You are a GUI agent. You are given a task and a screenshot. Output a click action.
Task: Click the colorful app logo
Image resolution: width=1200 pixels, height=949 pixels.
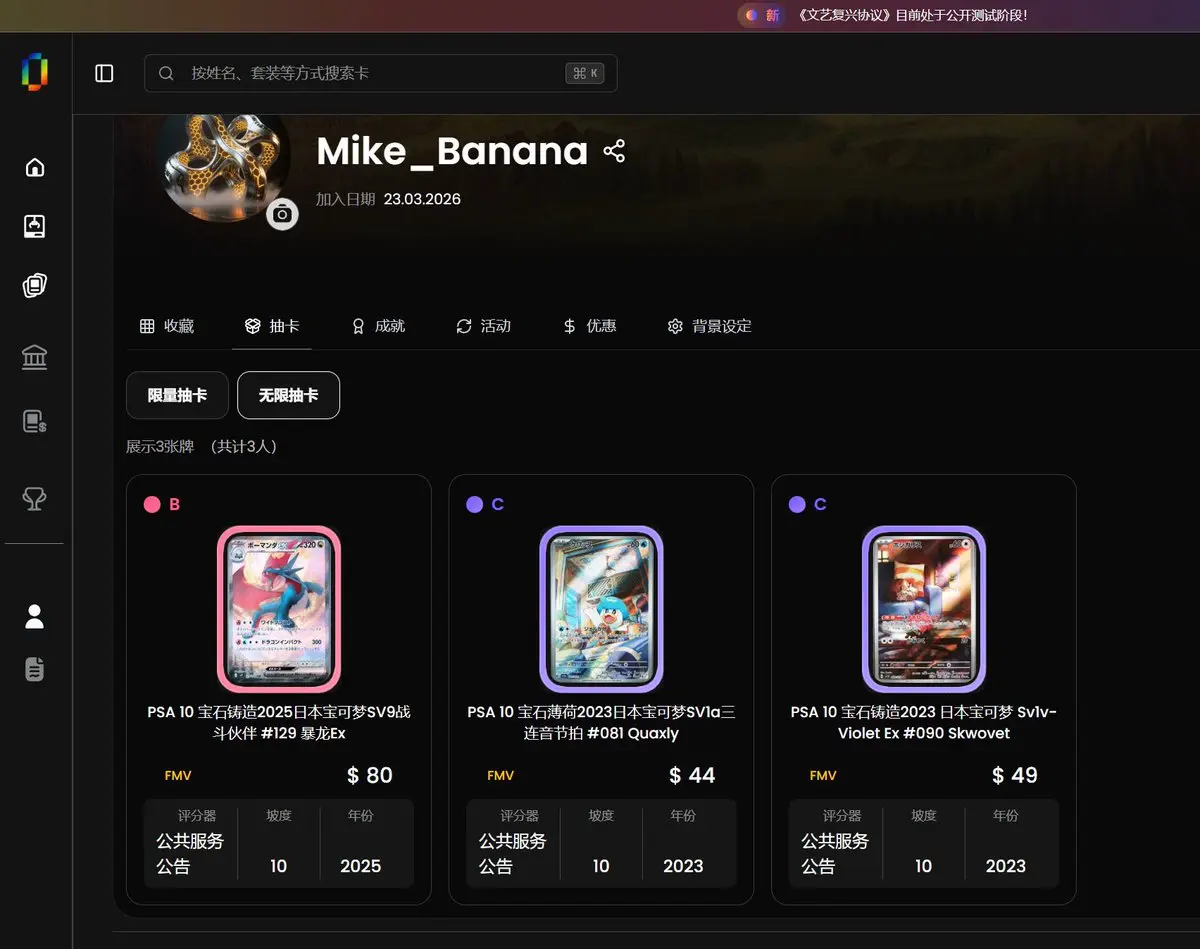[x=35, y=72]
